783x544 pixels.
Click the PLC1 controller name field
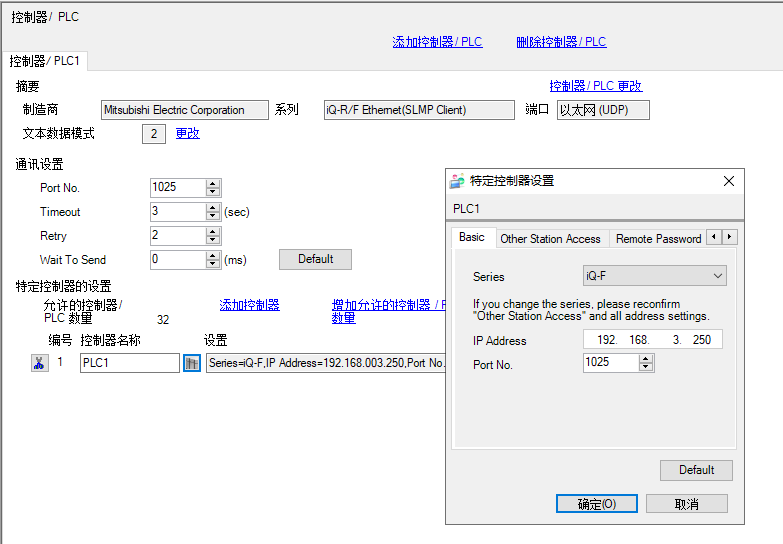(129, 363)
